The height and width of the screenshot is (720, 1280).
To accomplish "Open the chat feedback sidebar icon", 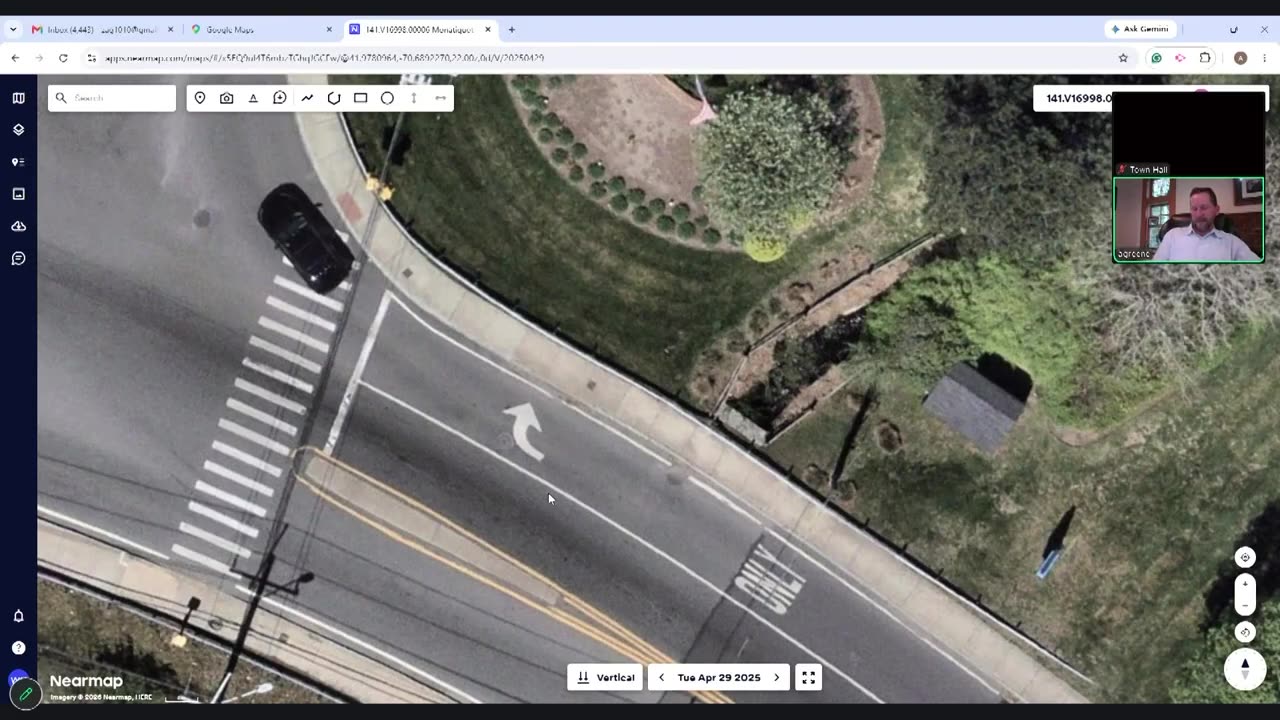I will coord(18,258).
